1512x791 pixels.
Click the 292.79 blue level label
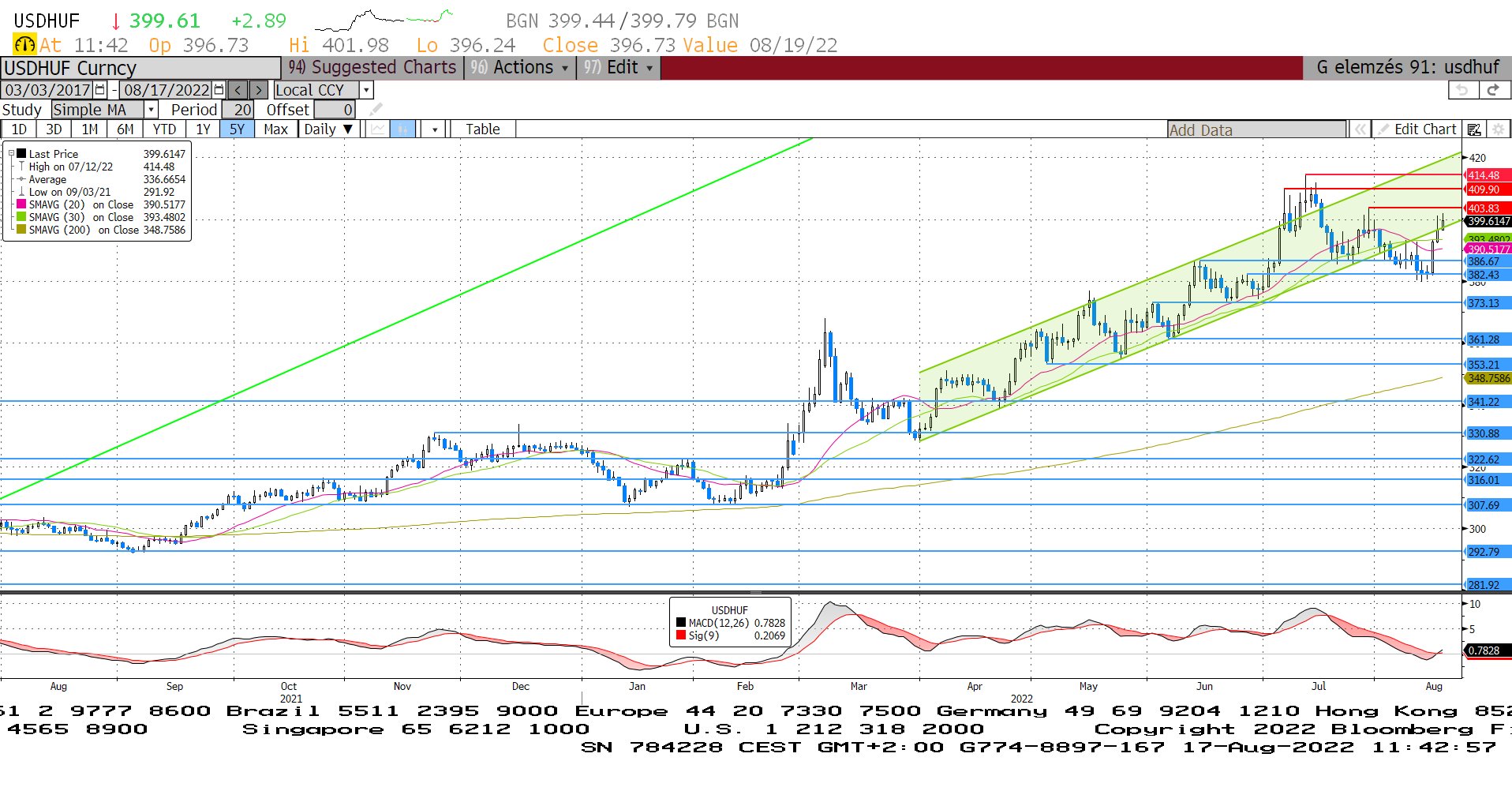click(1488, 552)
